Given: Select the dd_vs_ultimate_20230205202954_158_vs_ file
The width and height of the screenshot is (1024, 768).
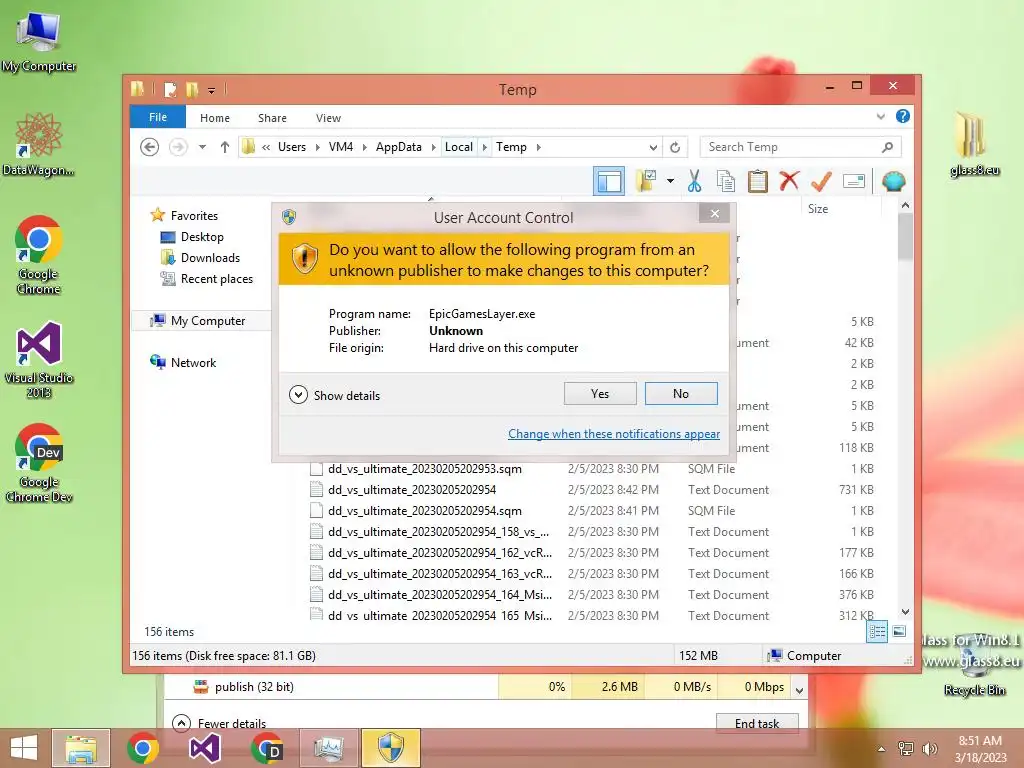Looking at the screenshot, I should (438, 532).
